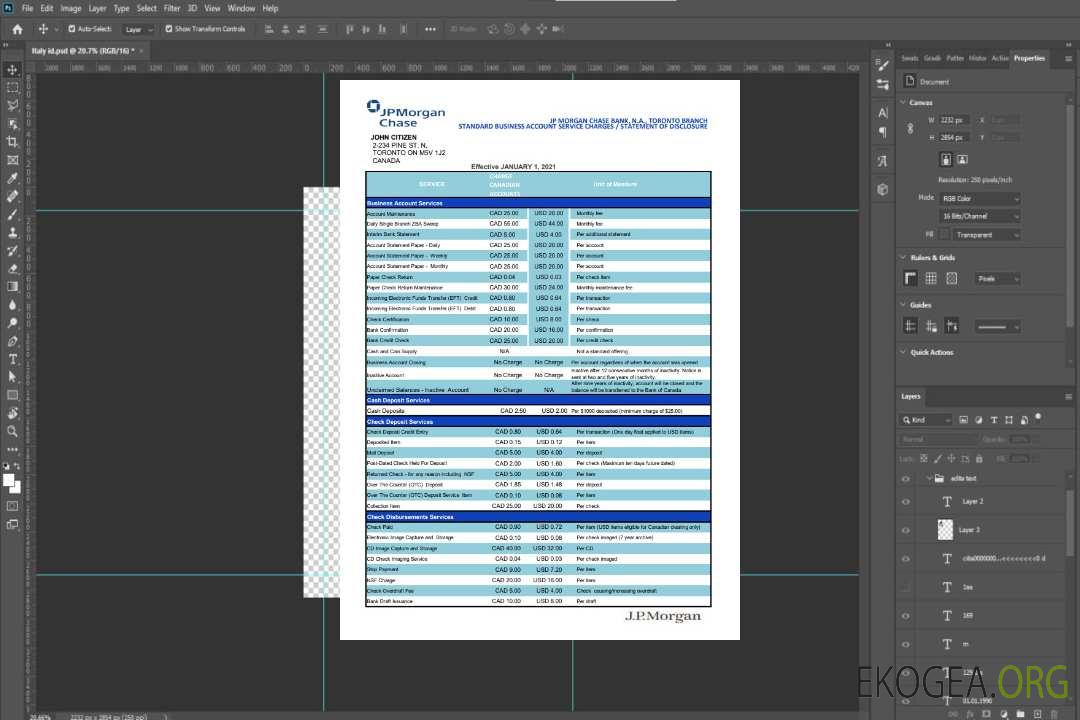This screenshot has width=1080, height=720.
Task: Click the canvas height H field
Action: [x=954, y=138]
